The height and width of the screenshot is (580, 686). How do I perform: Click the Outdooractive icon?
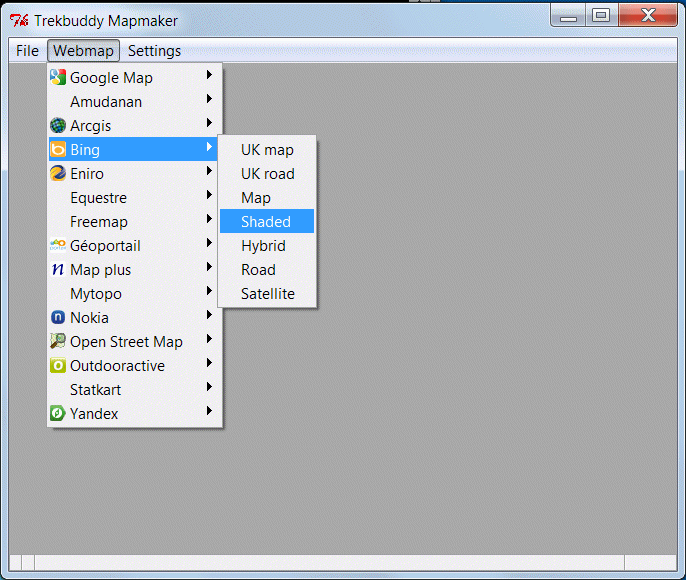click(58, 366)
